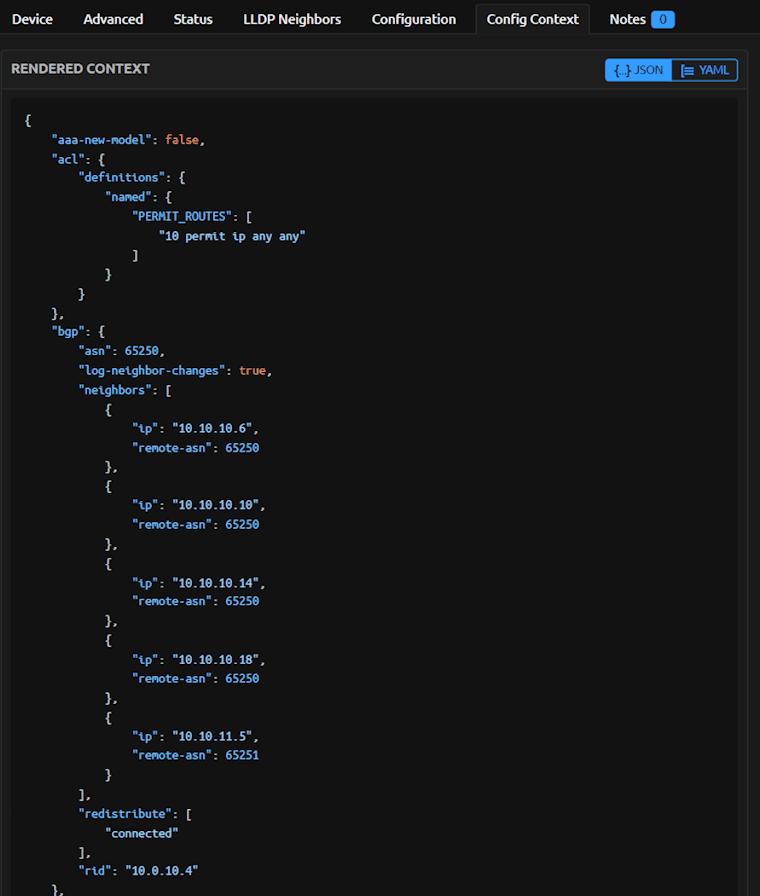Open the Notes tab

point(628,19)
